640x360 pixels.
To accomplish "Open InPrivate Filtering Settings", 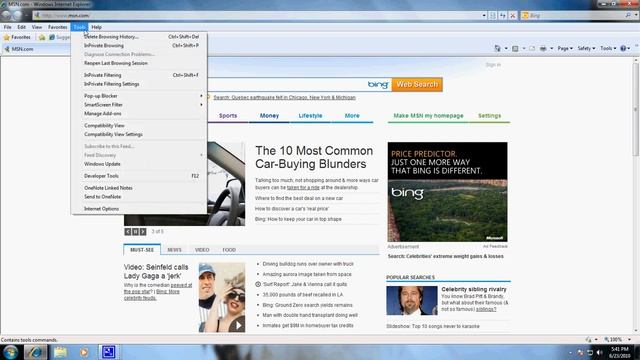I will pyautogui.click(x=139, y=84).
